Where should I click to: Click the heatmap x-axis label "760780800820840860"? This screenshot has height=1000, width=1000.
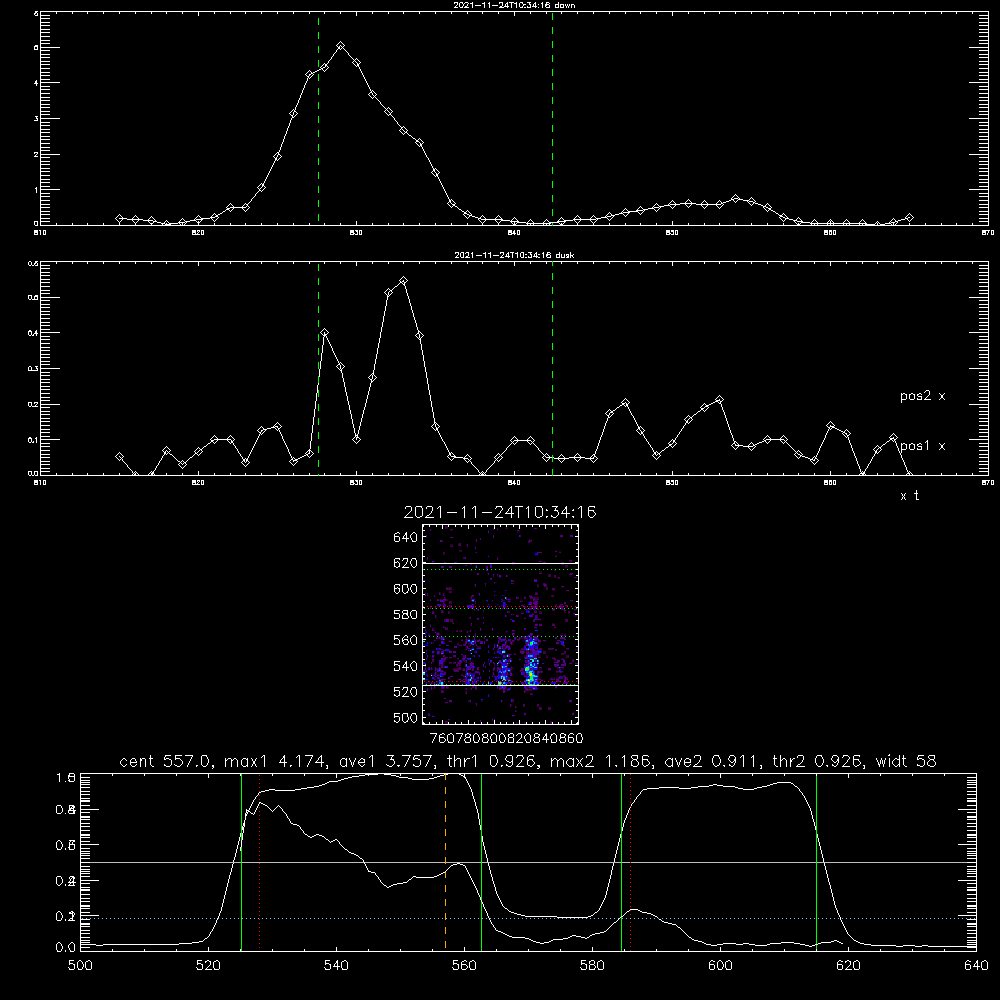(x=506, y=739)
